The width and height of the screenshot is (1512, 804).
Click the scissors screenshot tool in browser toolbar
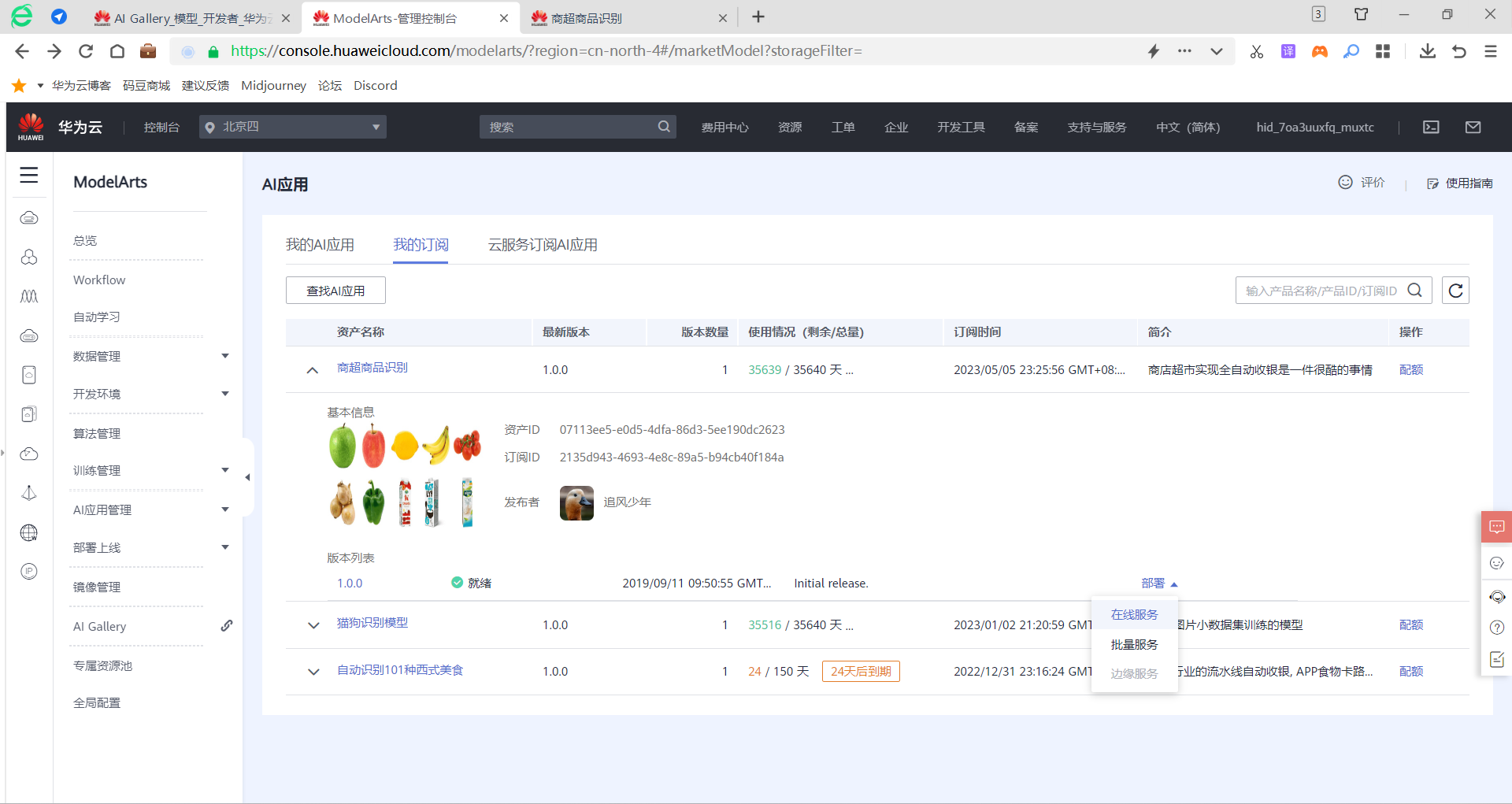1256,51
